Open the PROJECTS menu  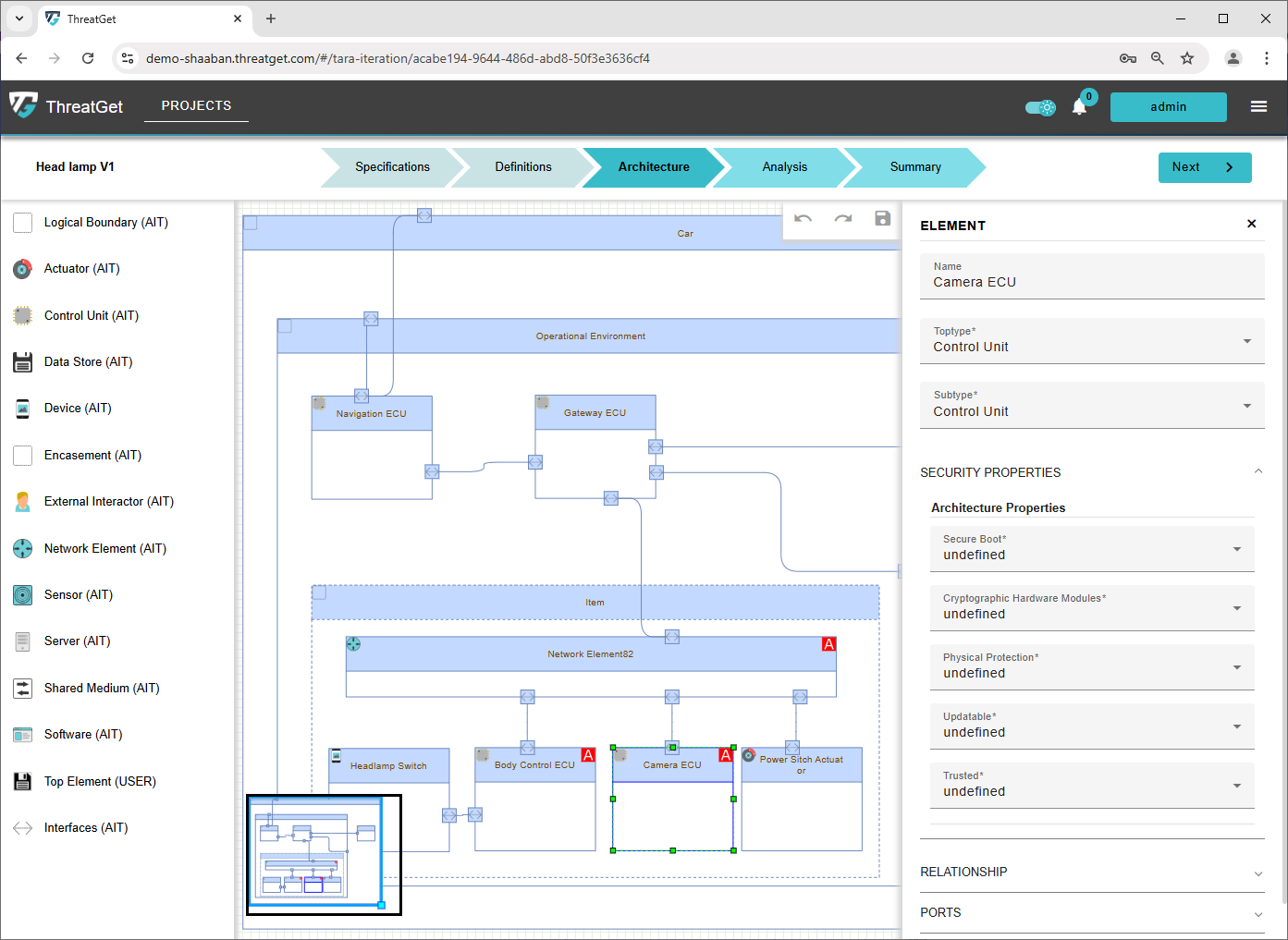point(195,105)
